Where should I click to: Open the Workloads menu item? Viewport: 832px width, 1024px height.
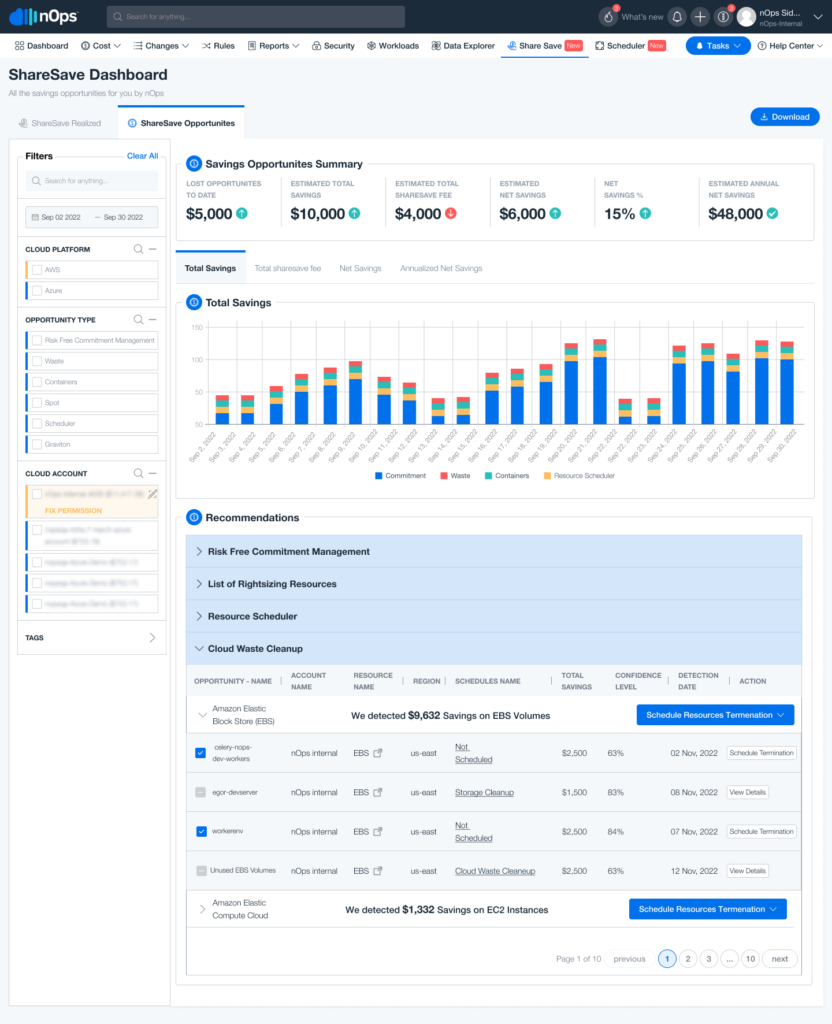(x=392, y=46)
